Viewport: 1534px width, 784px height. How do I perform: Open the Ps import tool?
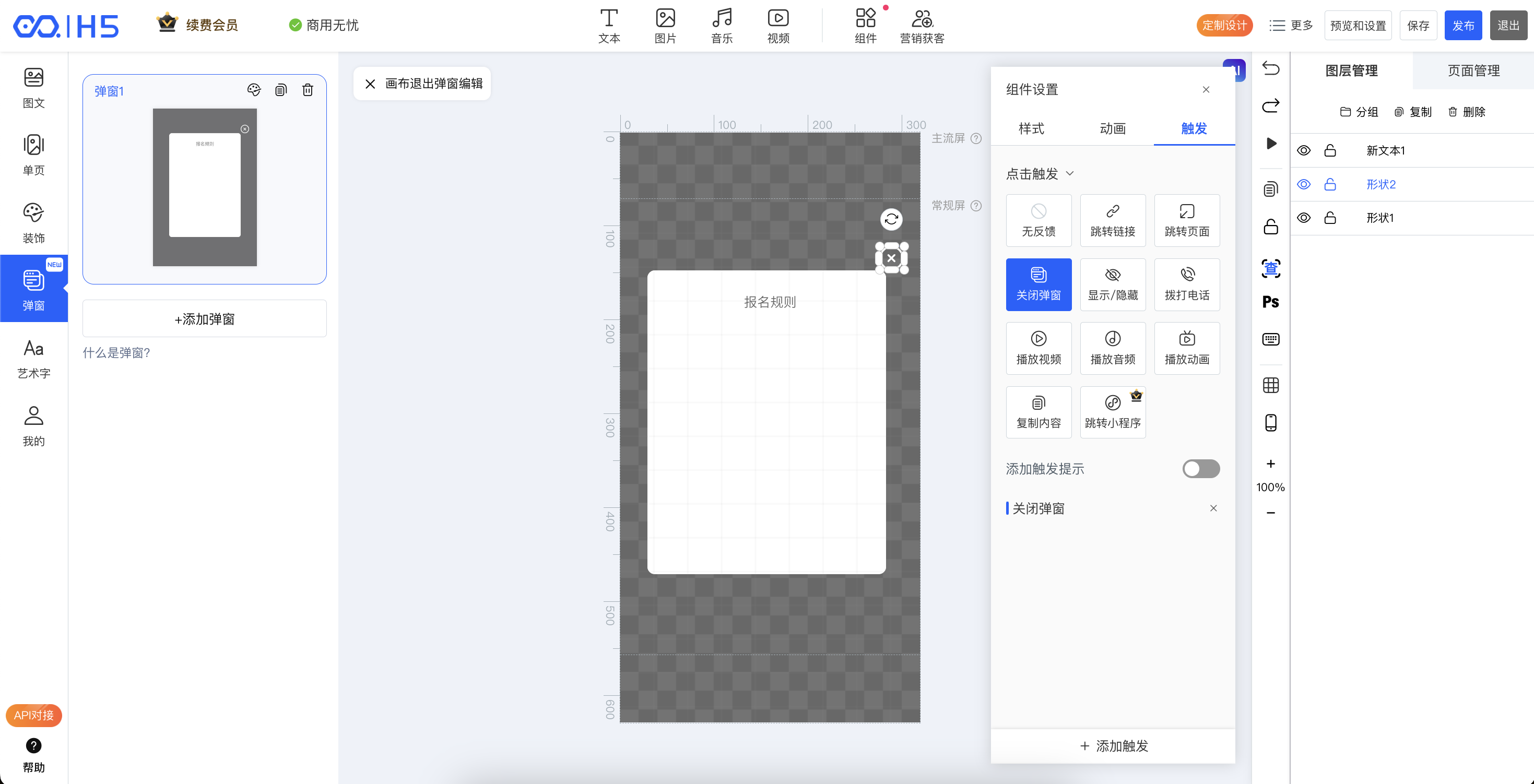(1270, 302)
